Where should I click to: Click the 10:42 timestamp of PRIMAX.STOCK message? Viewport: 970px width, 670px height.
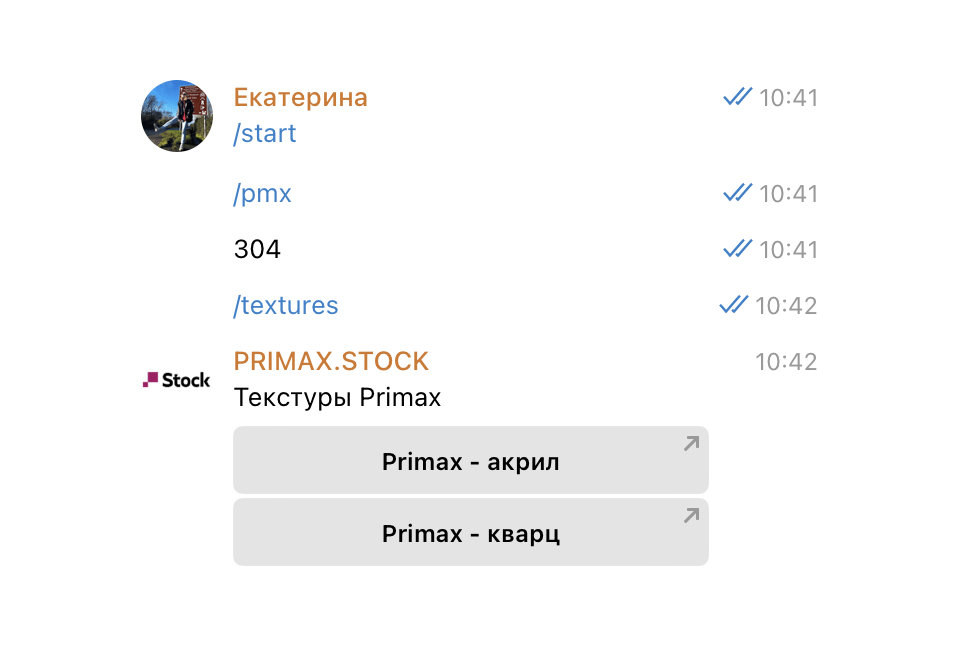click(786, 361)
